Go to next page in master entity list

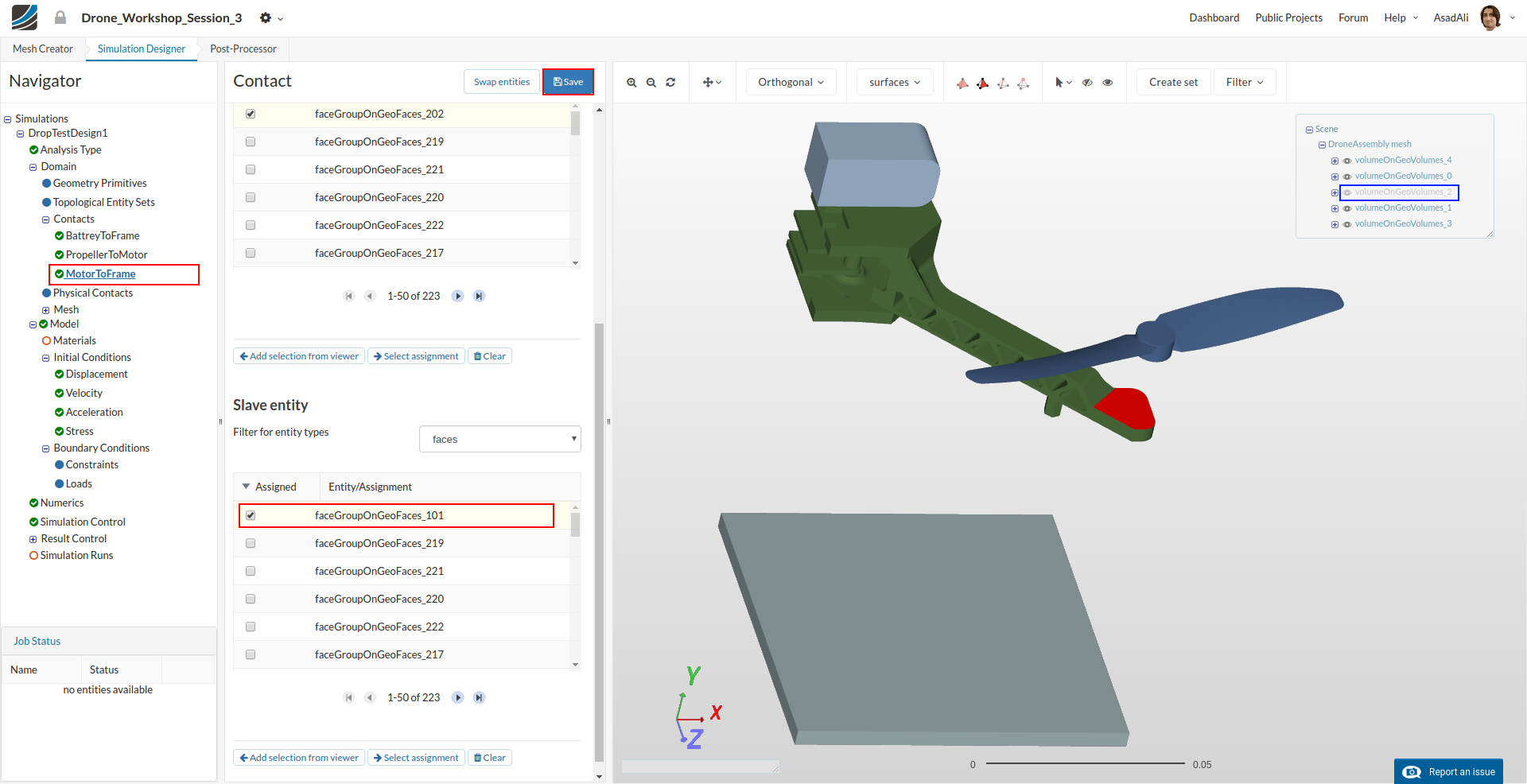click(458, 296)
